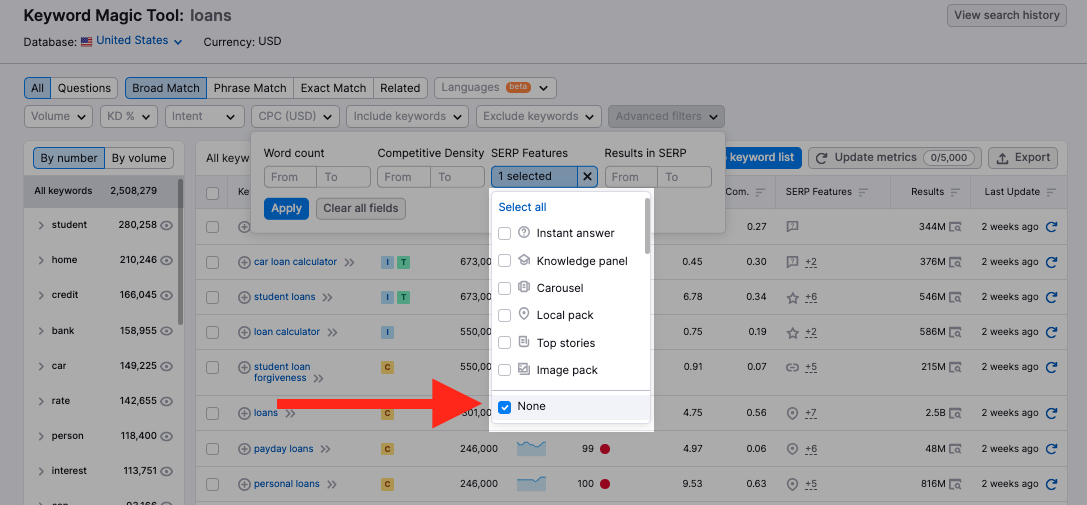This screenshot has height=505, width=1087.
Task: Check the Knowledge panel option
Action: point(505,261)
